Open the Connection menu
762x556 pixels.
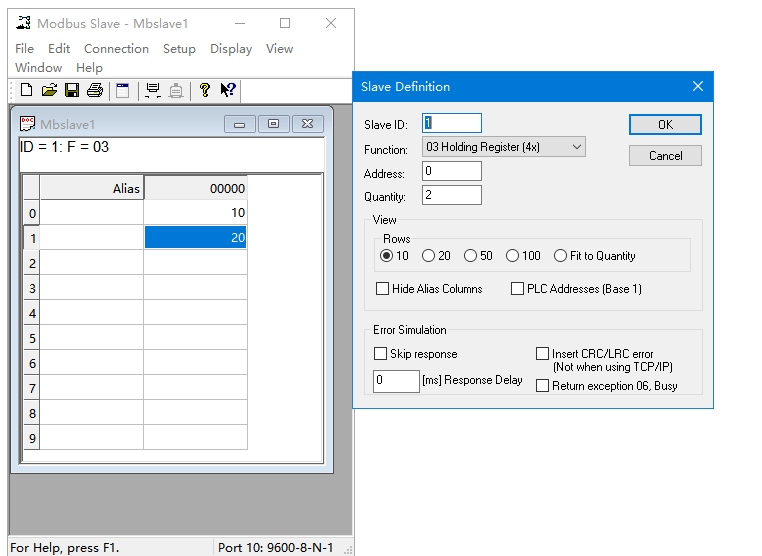(116, 48)
